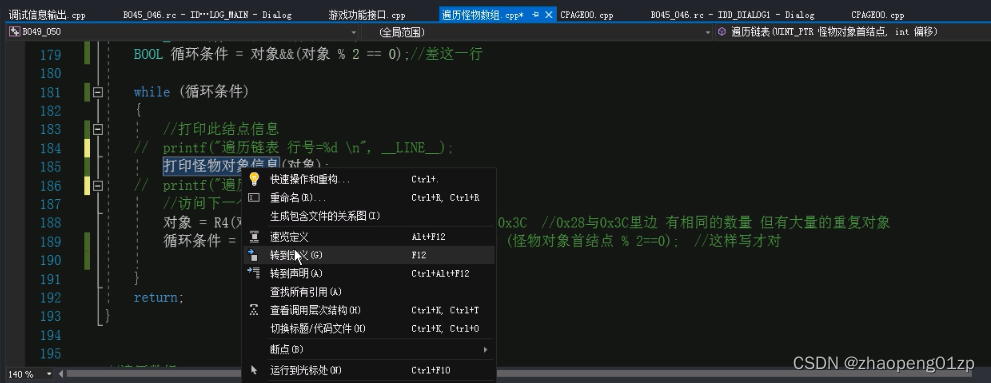Viewport: 991px width, 383px height.
Task: Select 生成包含文件的关系图(I) menu entry
Action: point(369,216)
